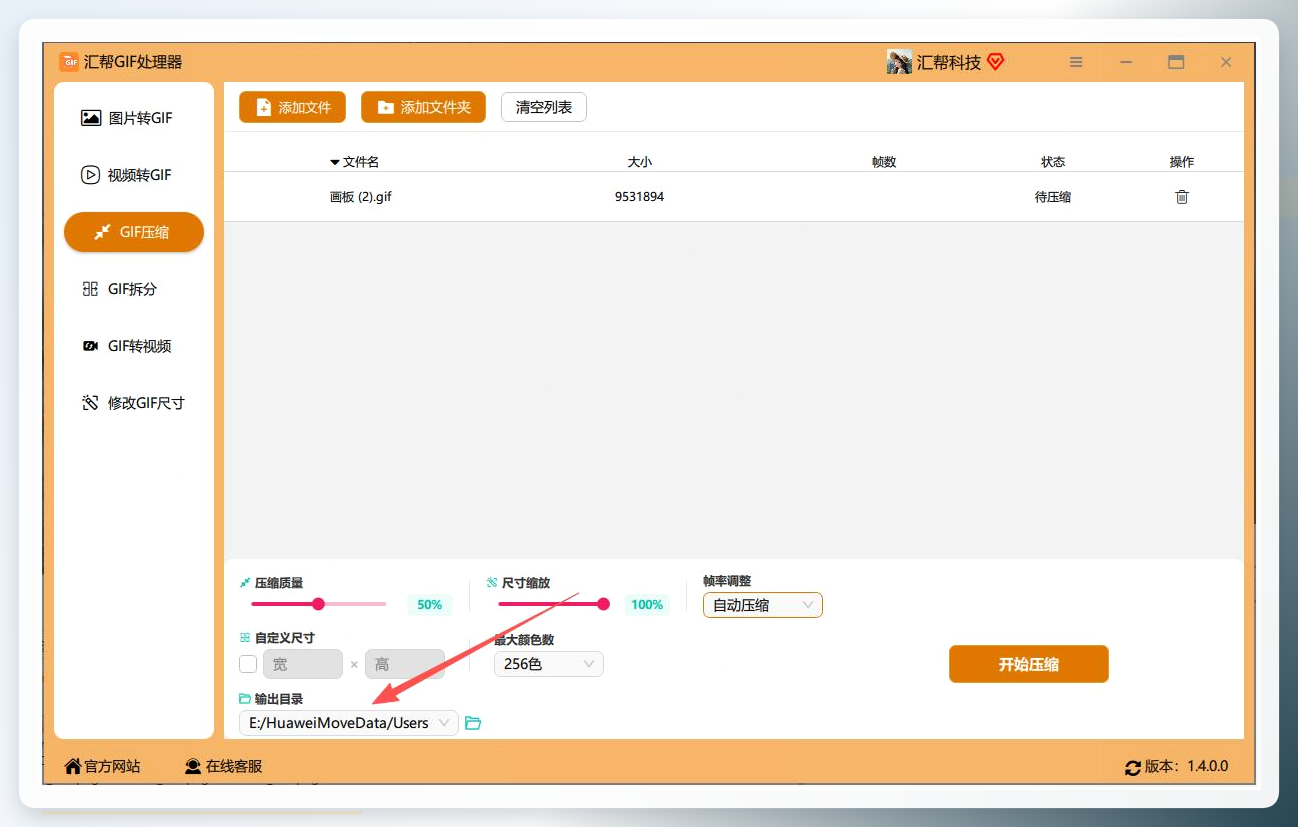Click the 添加文件夹 button
The width and height of the screenshot is (1298, 827).
[423, 107]
